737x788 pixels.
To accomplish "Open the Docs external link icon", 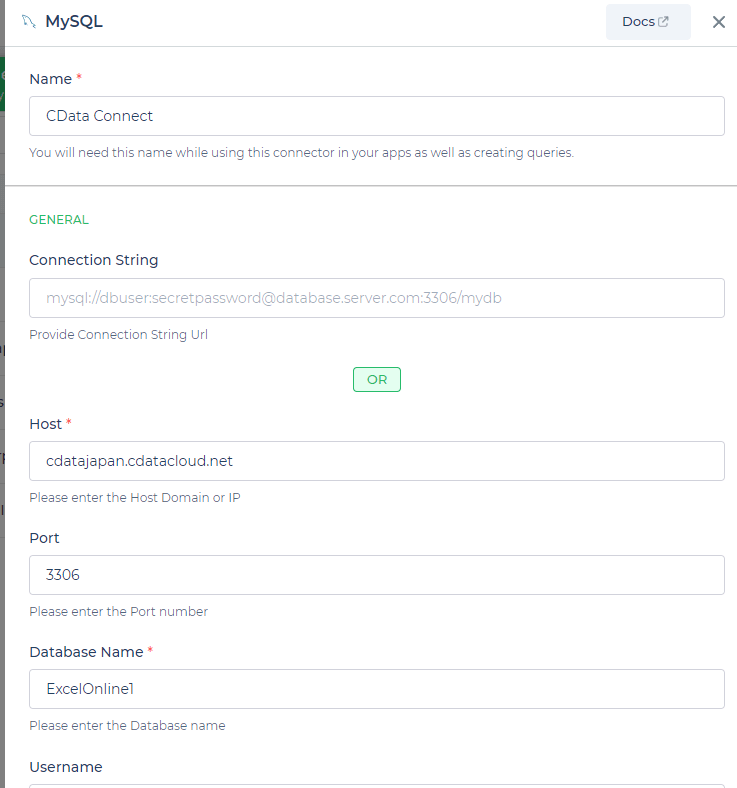I will (663, 22).
